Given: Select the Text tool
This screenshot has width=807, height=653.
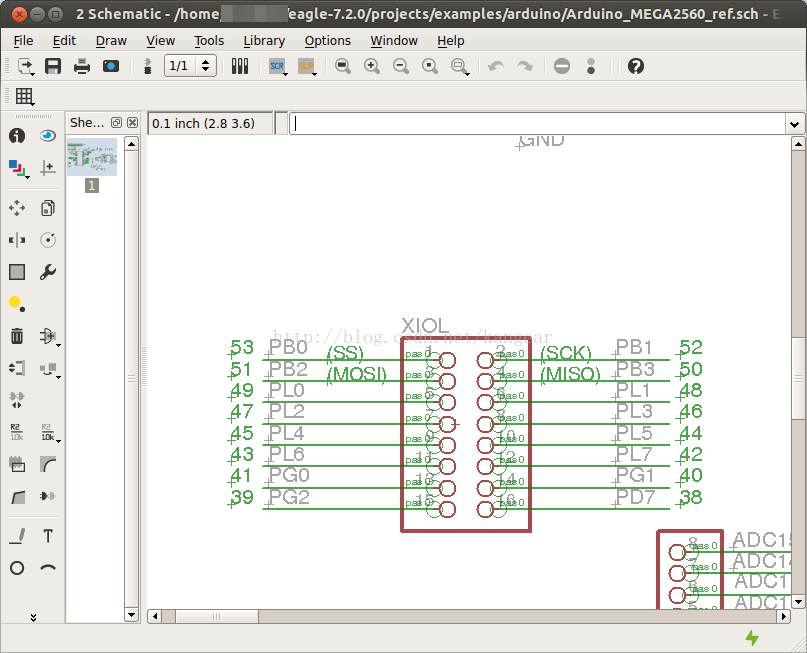Looking at the screenshot, I should pyautogui.click(x=48, y=536).
